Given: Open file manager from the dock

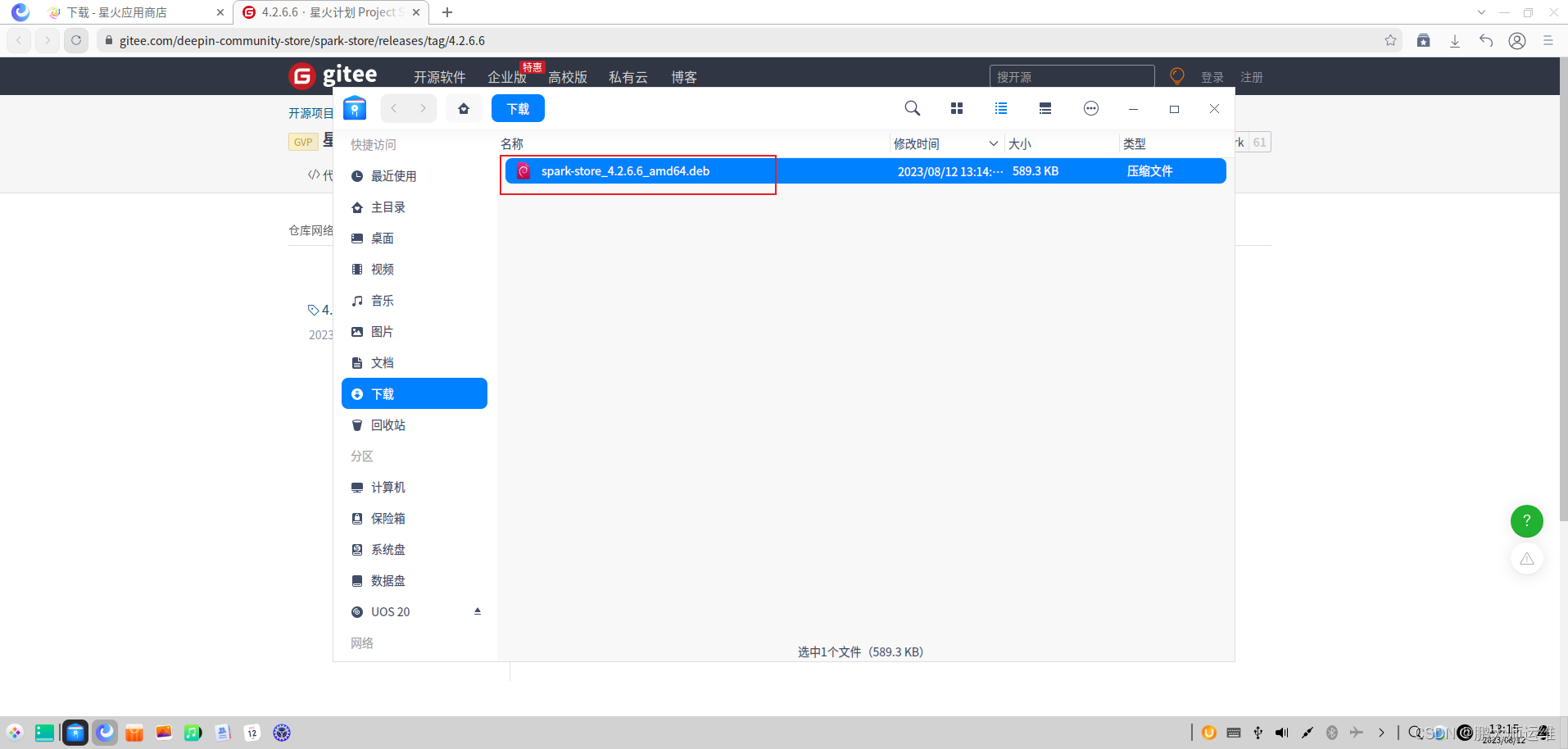Looking at the screenshot, I should 75,733.
